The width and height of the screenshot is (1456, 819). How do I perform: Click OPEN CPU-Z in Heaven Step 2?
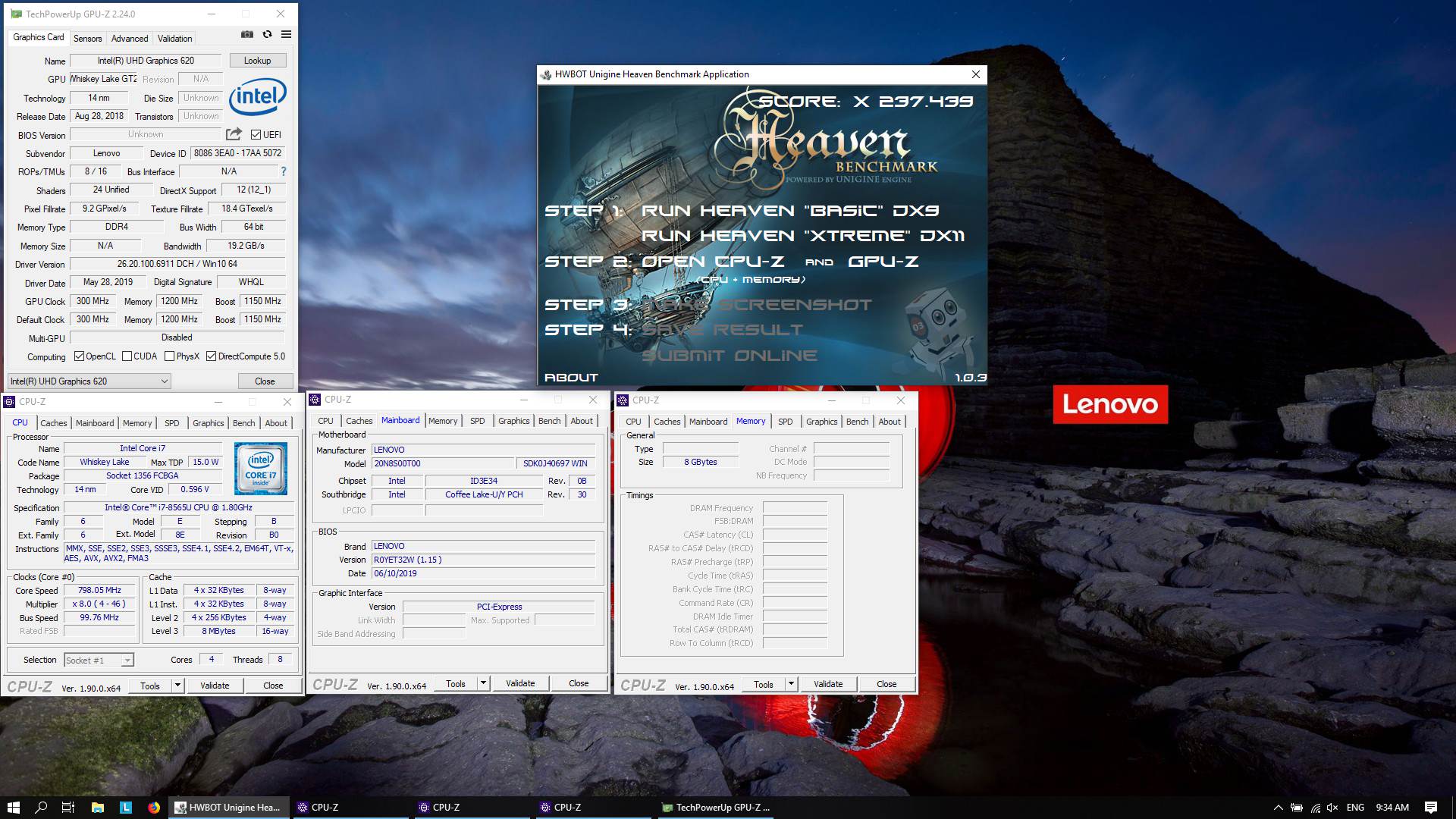[713, 262]
